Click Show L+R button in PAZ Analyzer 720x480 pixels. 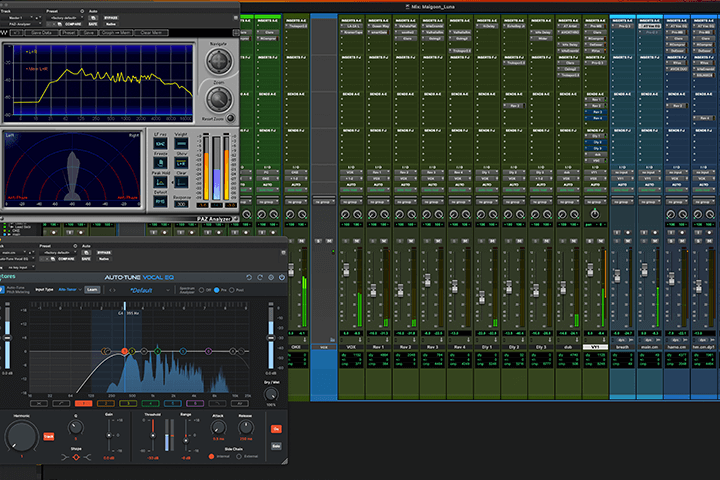181,163
